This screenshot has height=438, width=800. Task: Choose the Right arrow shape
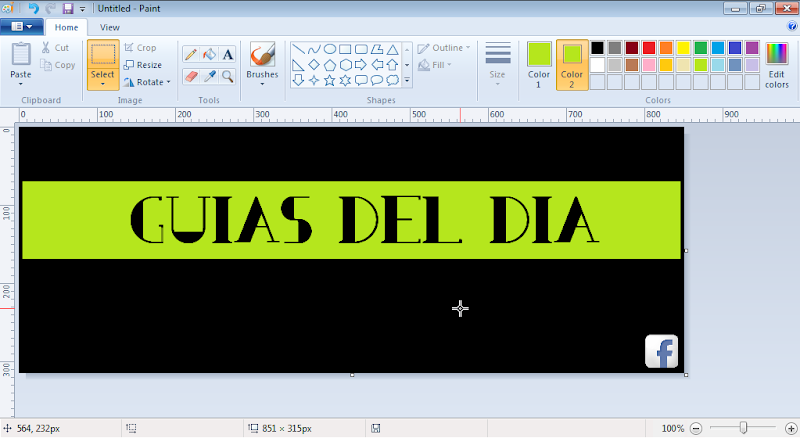361,65
